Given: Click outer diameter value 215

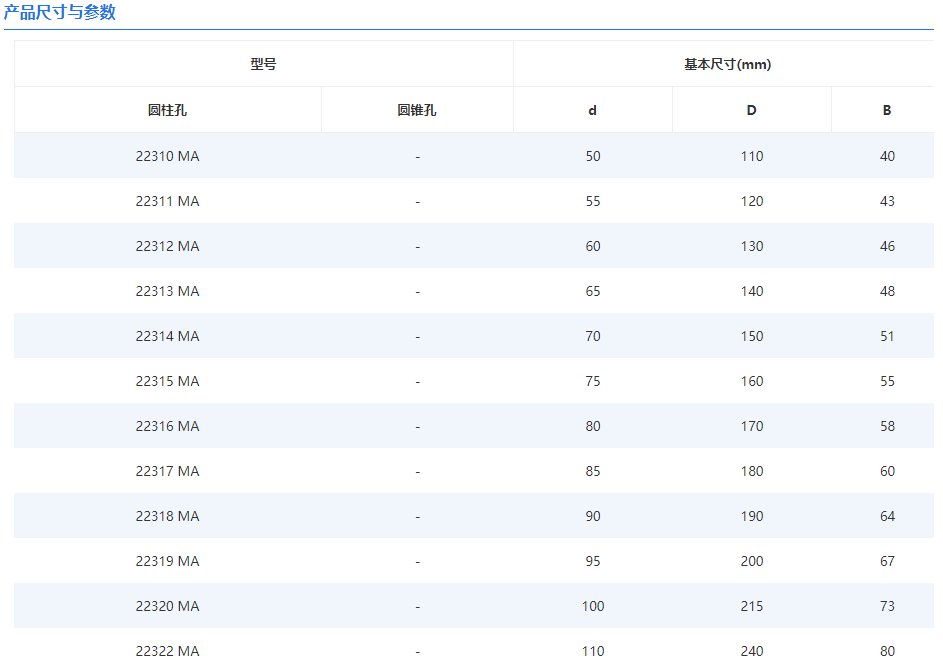Looking at the screenshot, I should coord(752,606).
